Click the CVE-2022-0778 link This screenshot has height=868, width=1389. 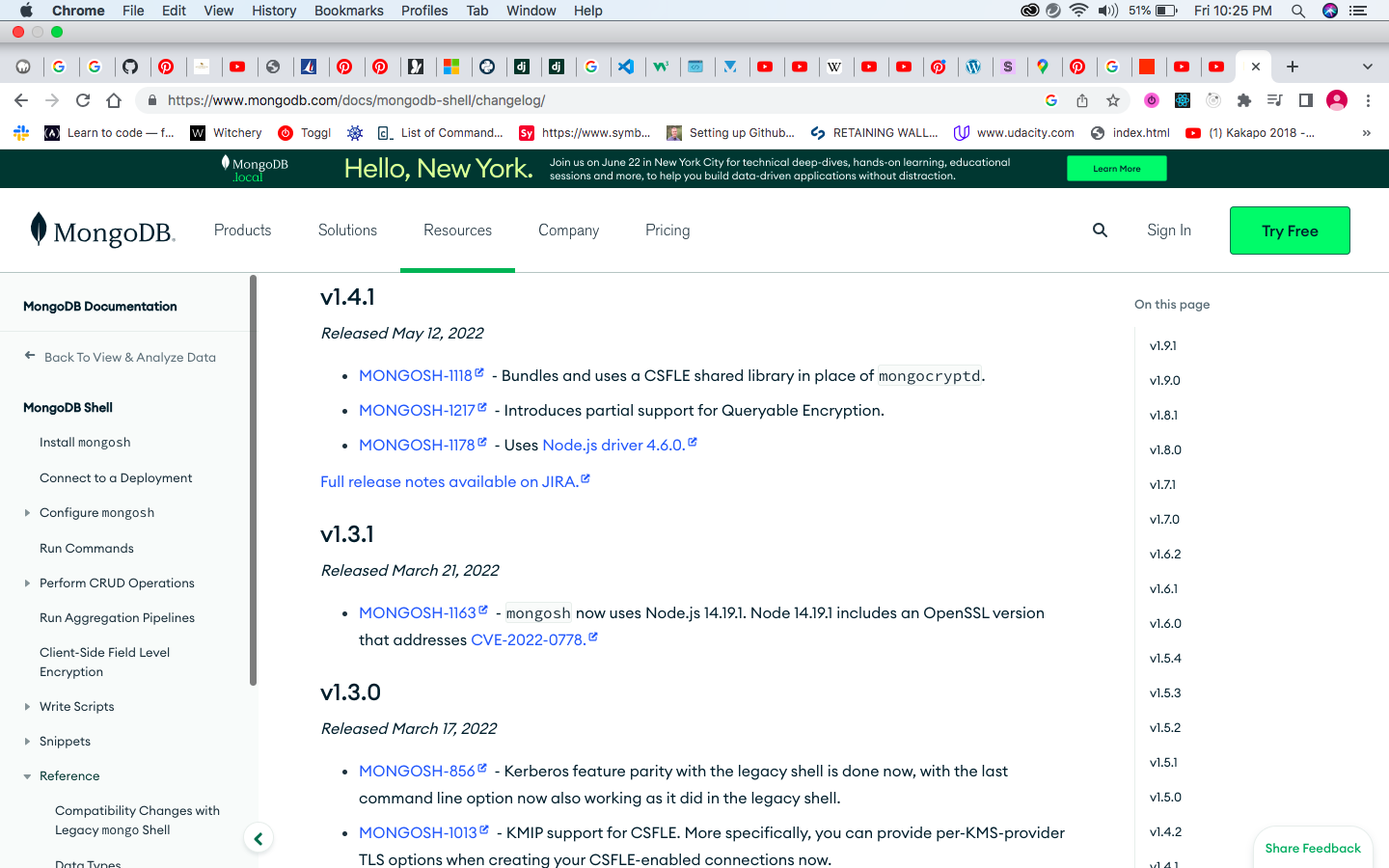528,640
